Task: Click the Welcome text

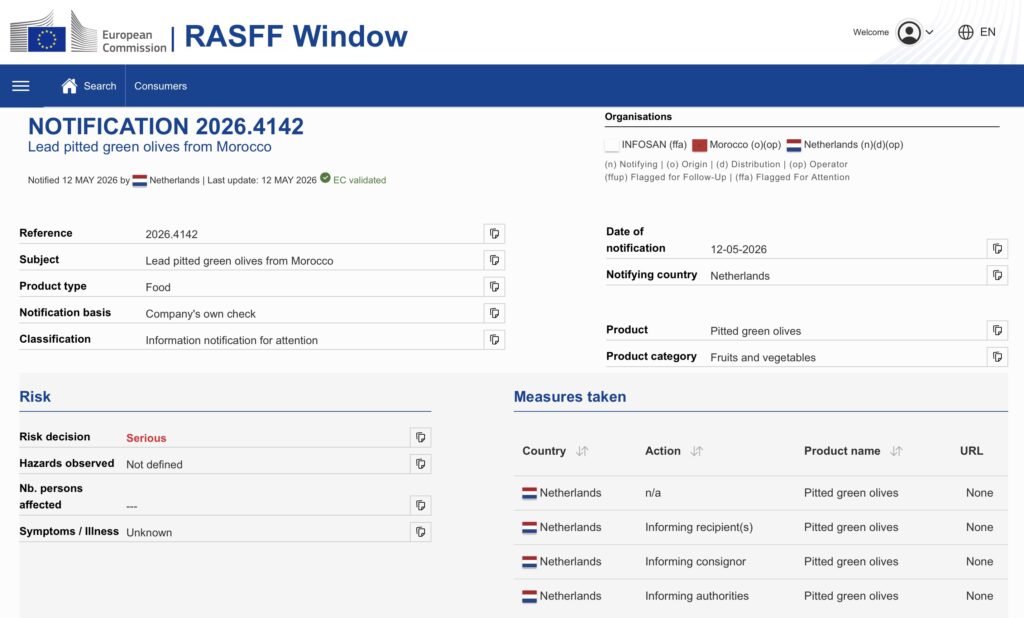Action: 871,32
